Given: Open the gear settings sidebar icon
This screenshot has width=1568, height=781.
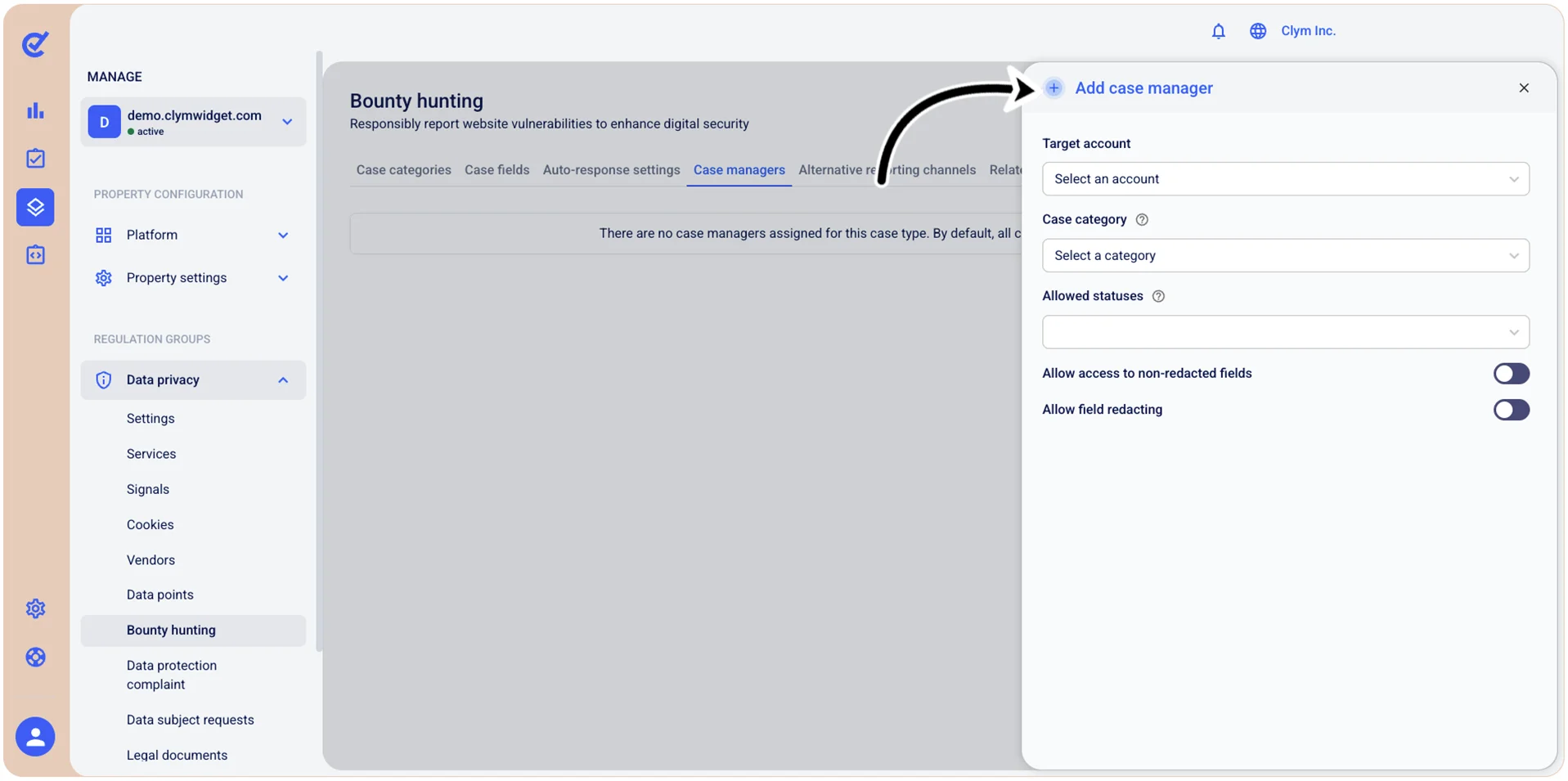Looking at the screenshot, I should tap(35, 608).
